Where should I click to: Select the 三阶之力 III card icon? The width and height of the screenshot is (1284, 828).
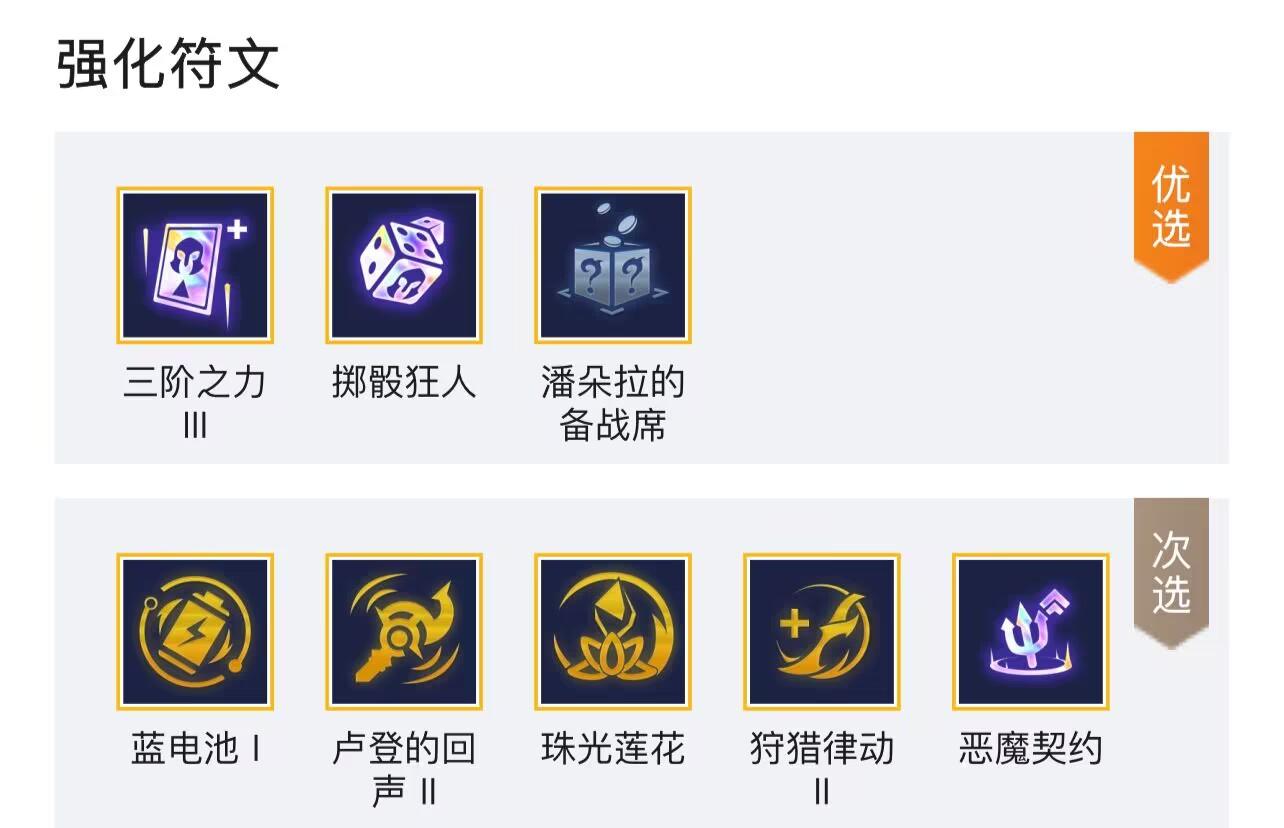click(x=195, y=265)
